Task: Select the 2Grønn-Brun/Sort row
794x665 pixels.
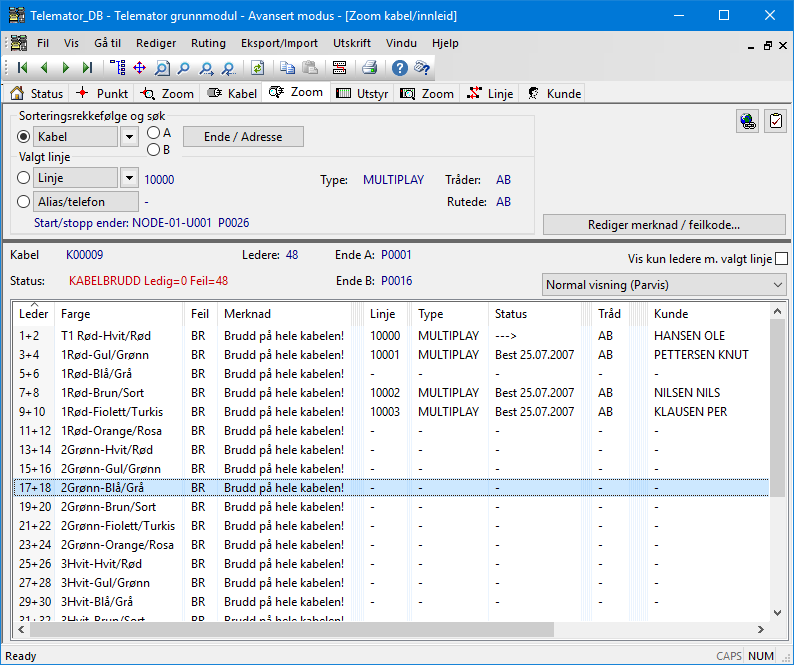Action: tap(391, 506)
